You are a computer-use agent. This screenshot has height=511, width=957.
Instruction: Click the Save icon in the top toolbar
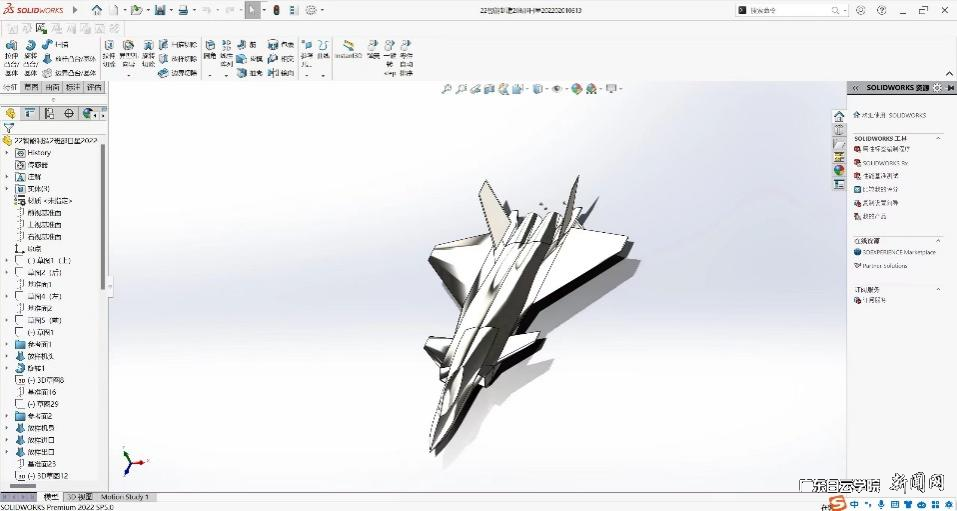pyautogui.click(x=160, y=10)
